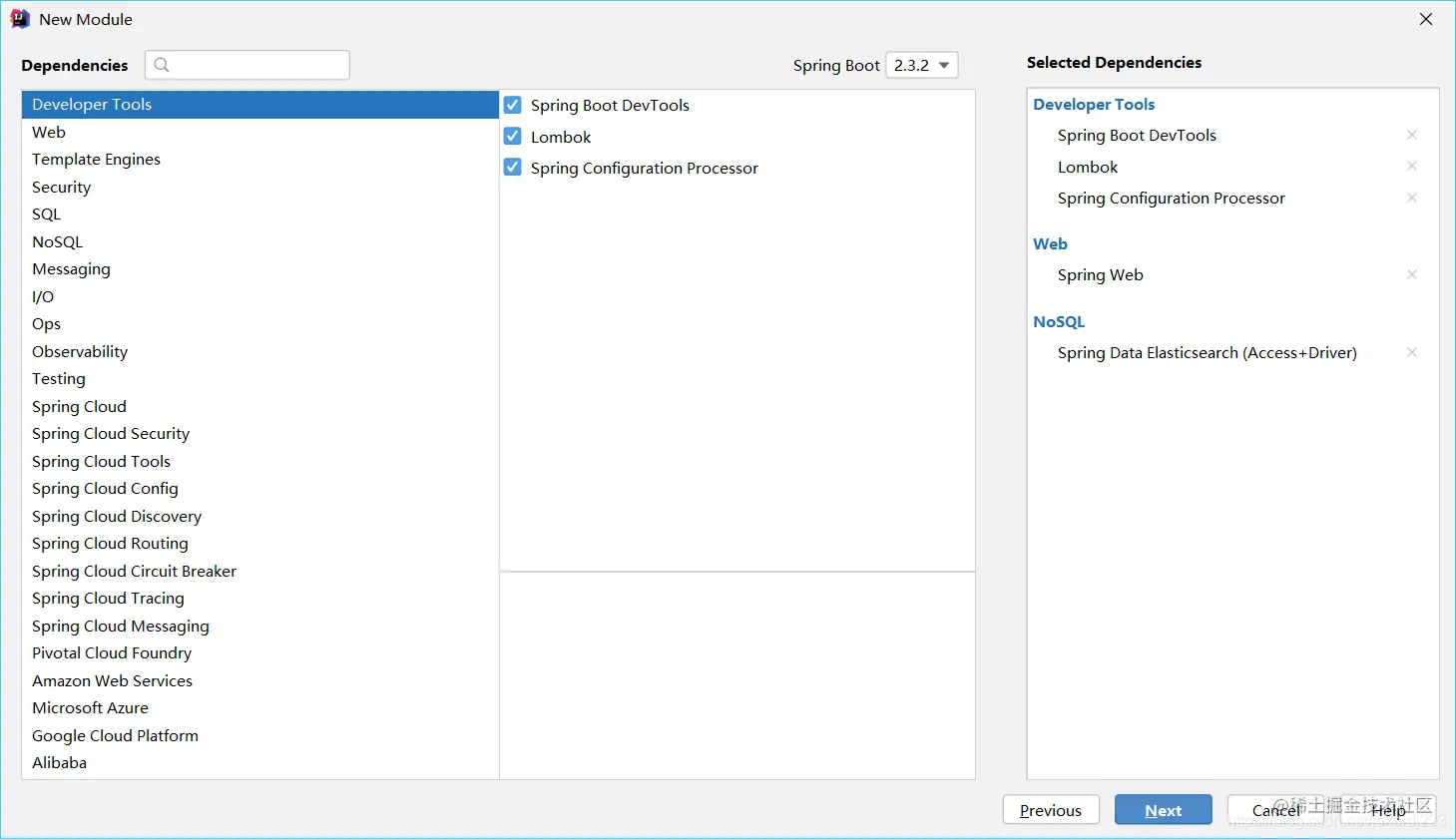1456x839 pixels.
Task: Select the Ops category
Action: tap(260, 324)
